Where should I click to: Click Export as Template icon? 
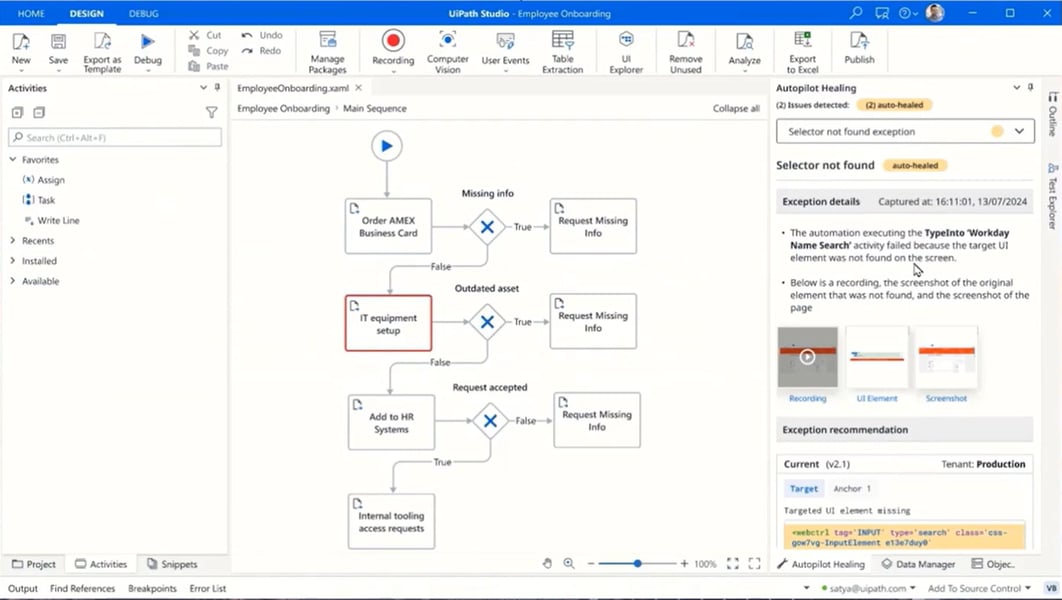pos(102,41)
